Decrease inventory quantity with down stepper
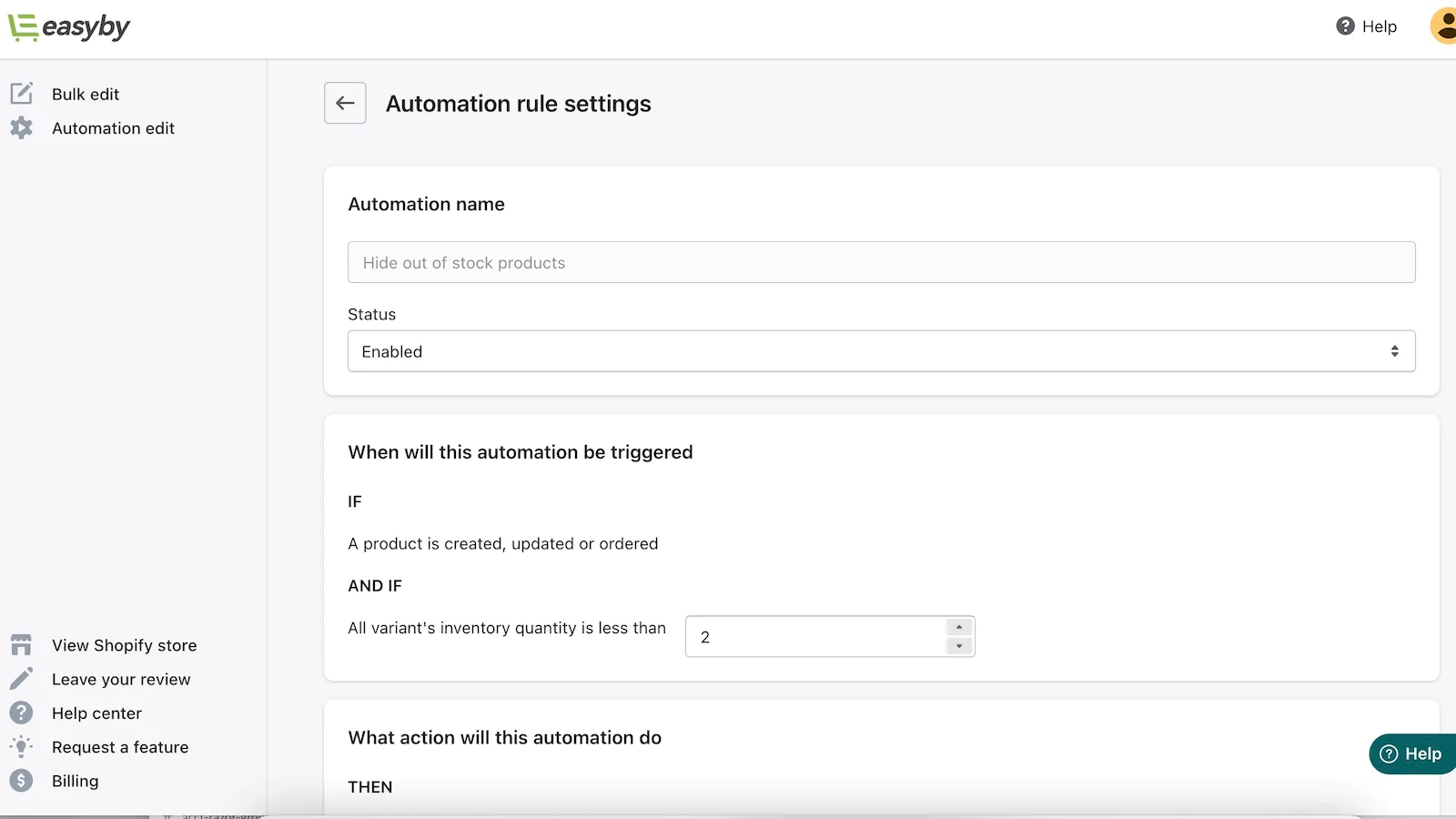The height and width of the screenshot is (819, 1456). (x=959, y=646)
